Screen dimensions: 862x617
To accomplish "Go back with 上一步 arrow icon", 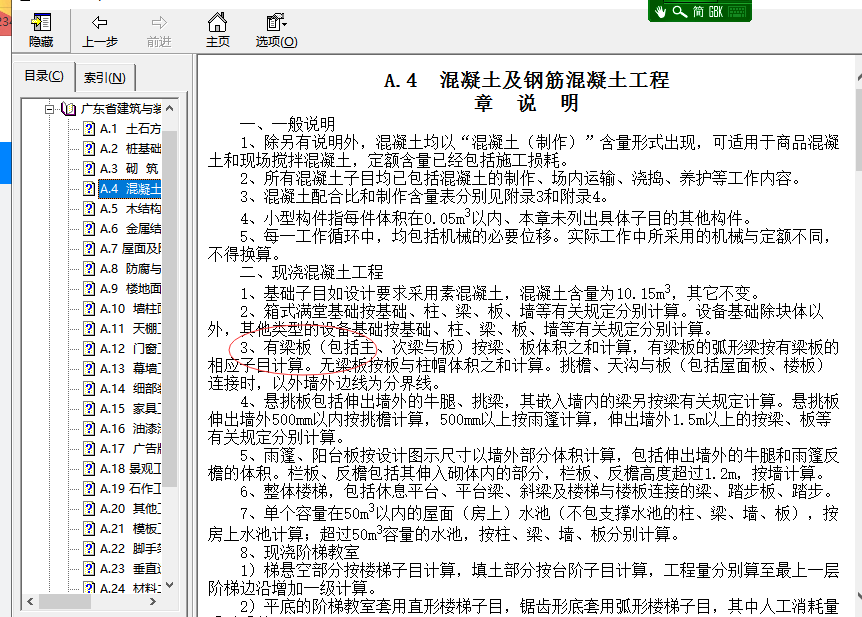I will 100,23.
